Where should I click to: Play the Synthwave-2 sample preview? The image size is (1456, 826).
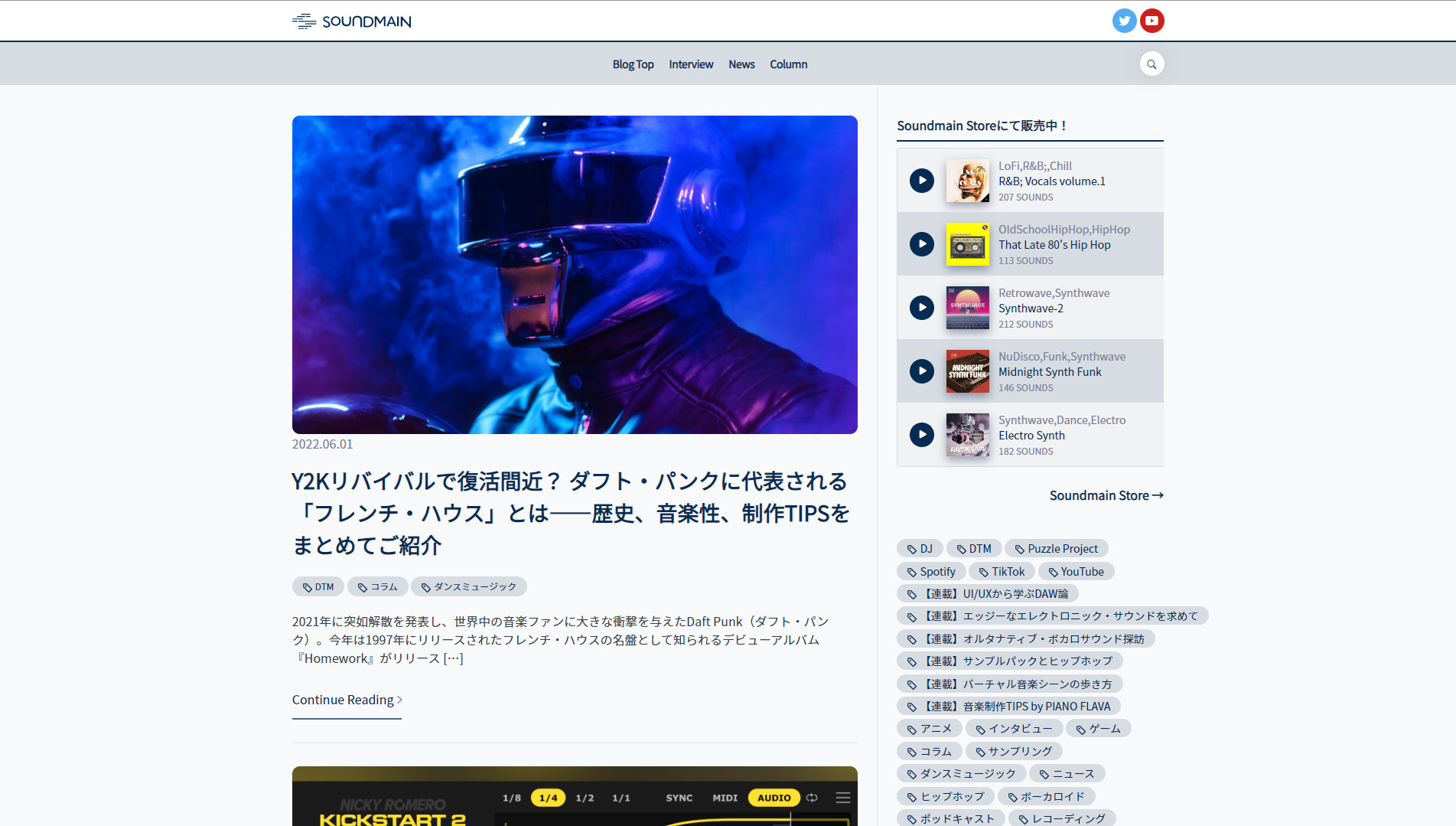click(921, 308)
